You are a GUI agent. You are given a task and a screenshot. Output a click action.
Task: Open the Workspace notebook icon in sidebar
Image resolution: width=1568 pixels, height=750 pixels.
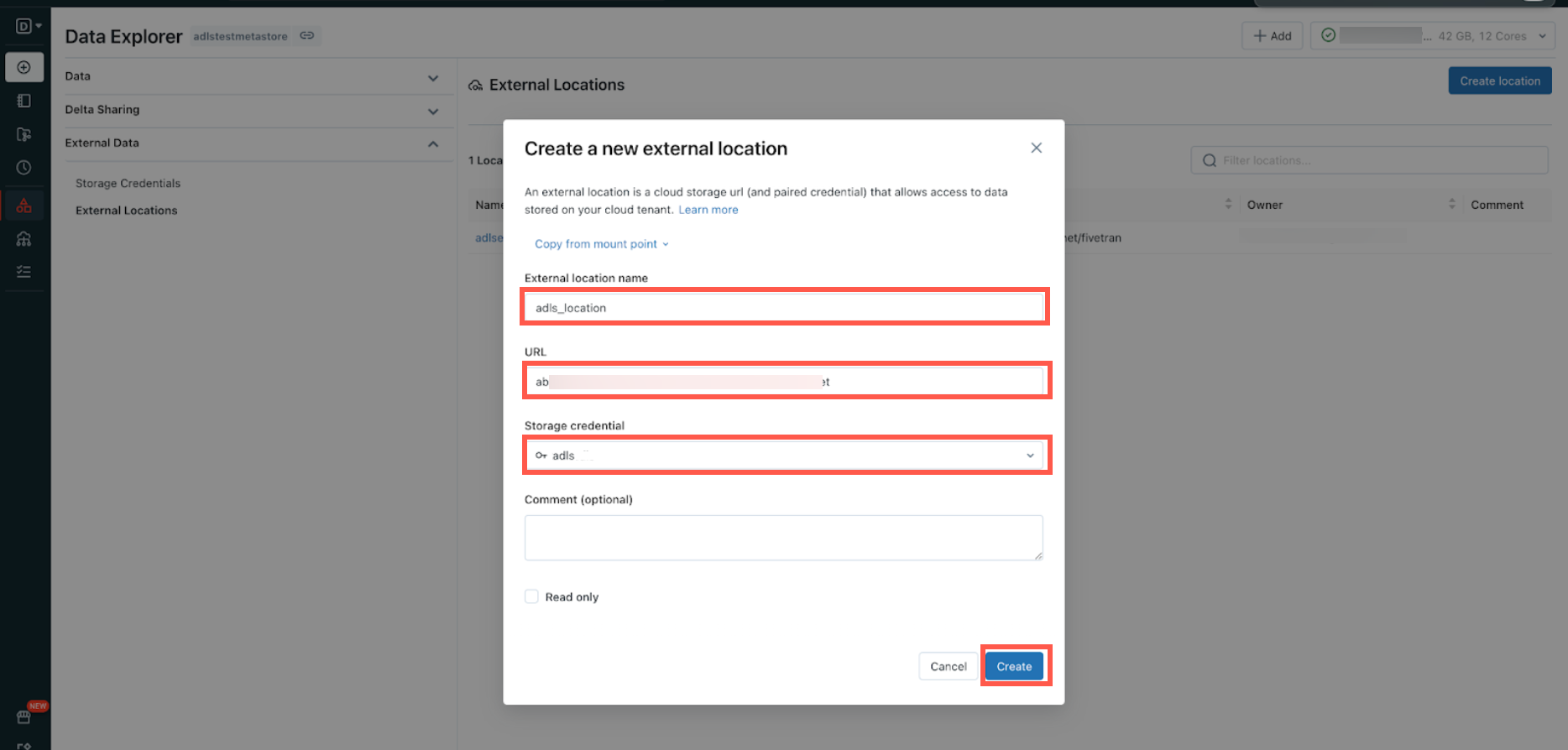[24, 101]
